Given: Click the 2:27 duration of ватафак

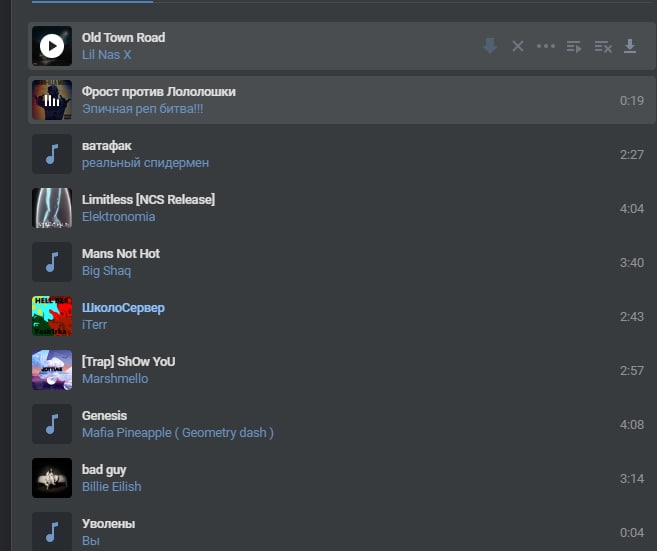Looking at the screenshot, I should [x=632, y=155].
